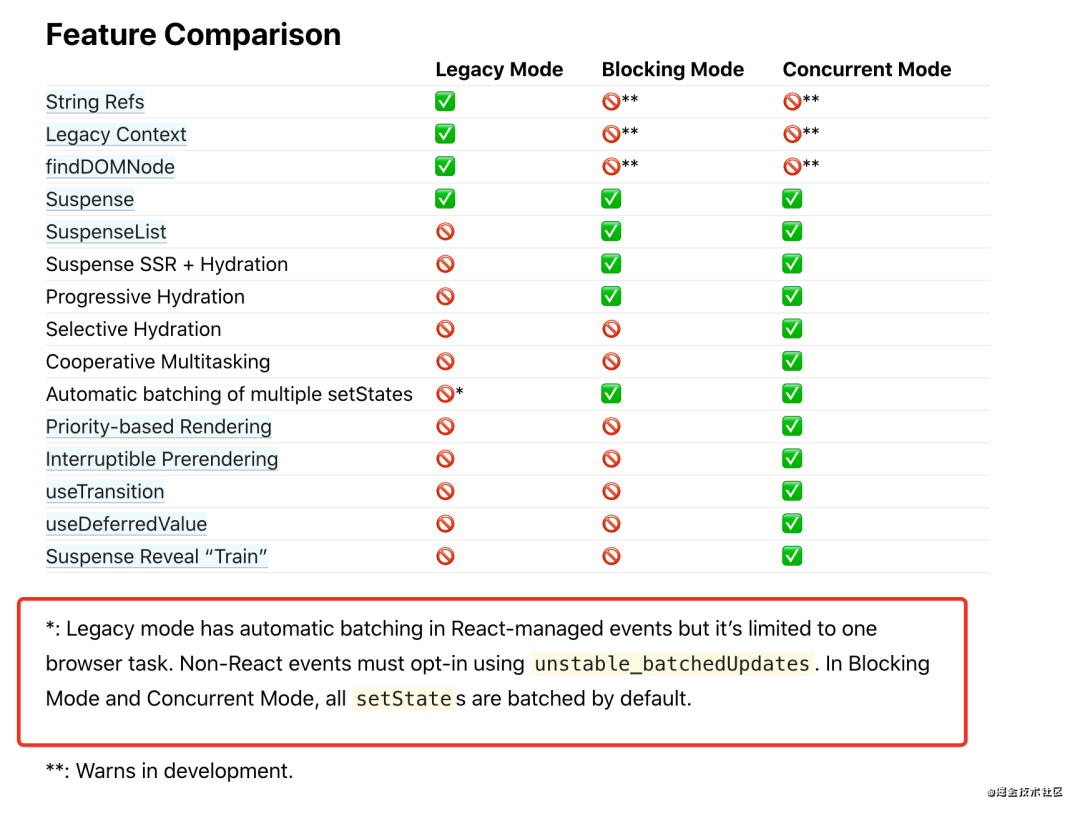Click the Warns in development footnote
The height and width of the screenshot is (813, 1080).
tap(169, 770)
